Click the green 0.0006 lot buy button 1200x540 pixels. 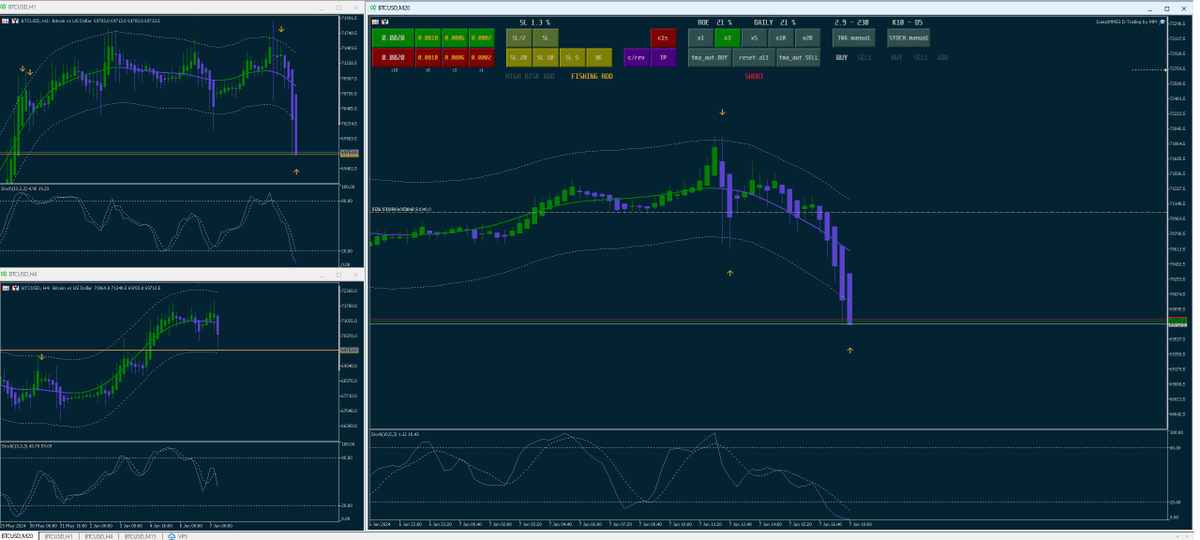pos(455,38)
